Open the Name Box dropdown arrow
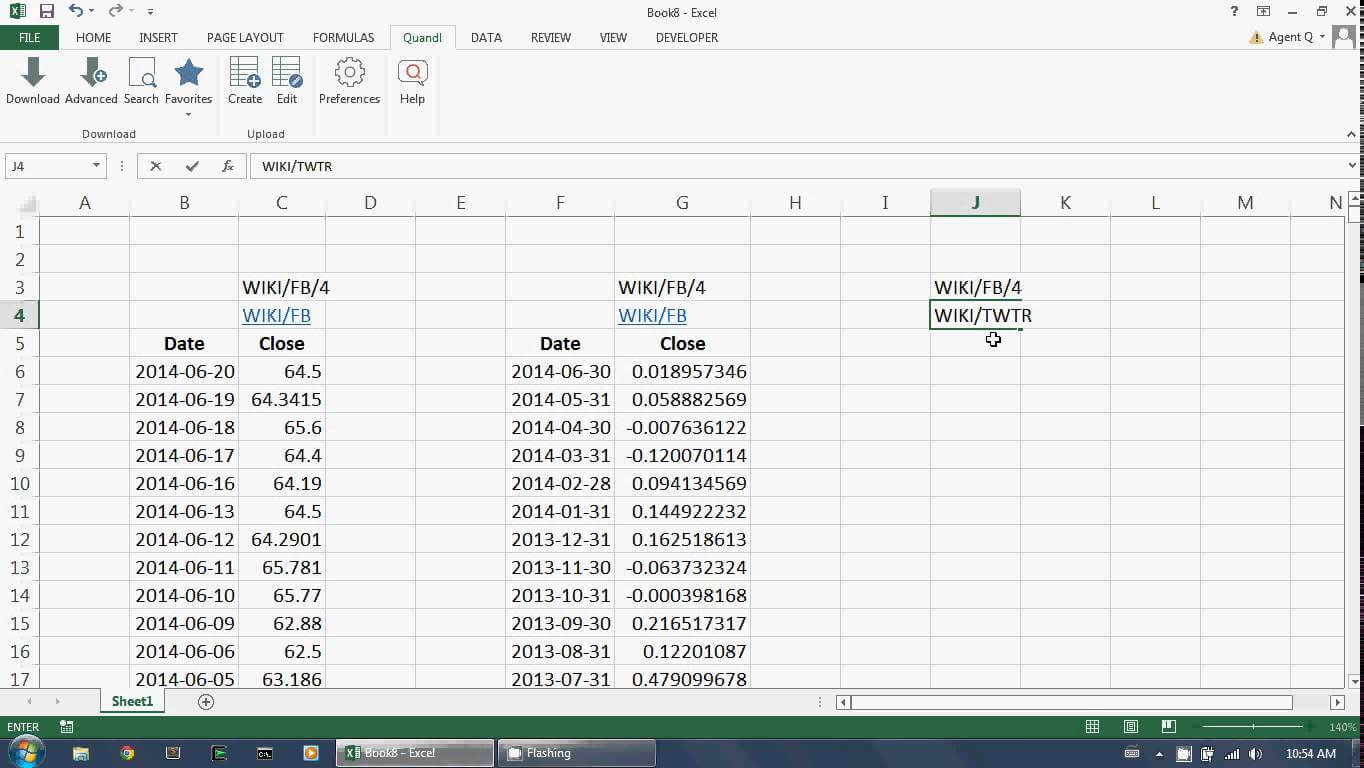The image size is (1364, 768). pos(96,166)
